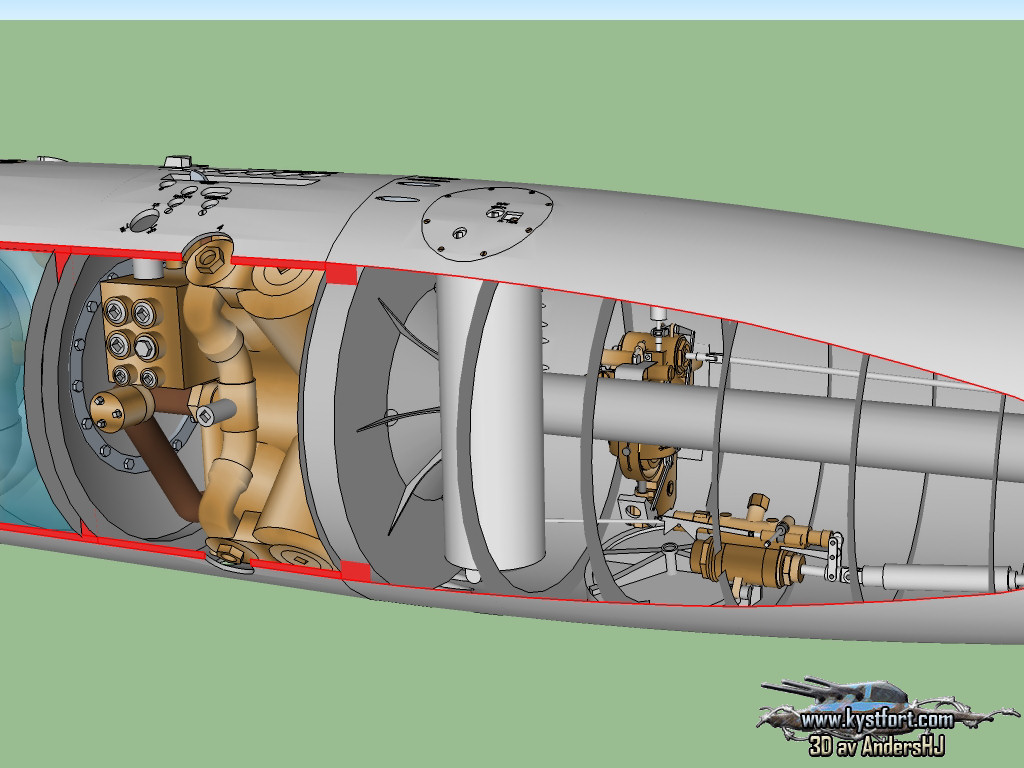Select the small brass valve at lower right
The image size is (1024, 768).
(x=751, y=549)
